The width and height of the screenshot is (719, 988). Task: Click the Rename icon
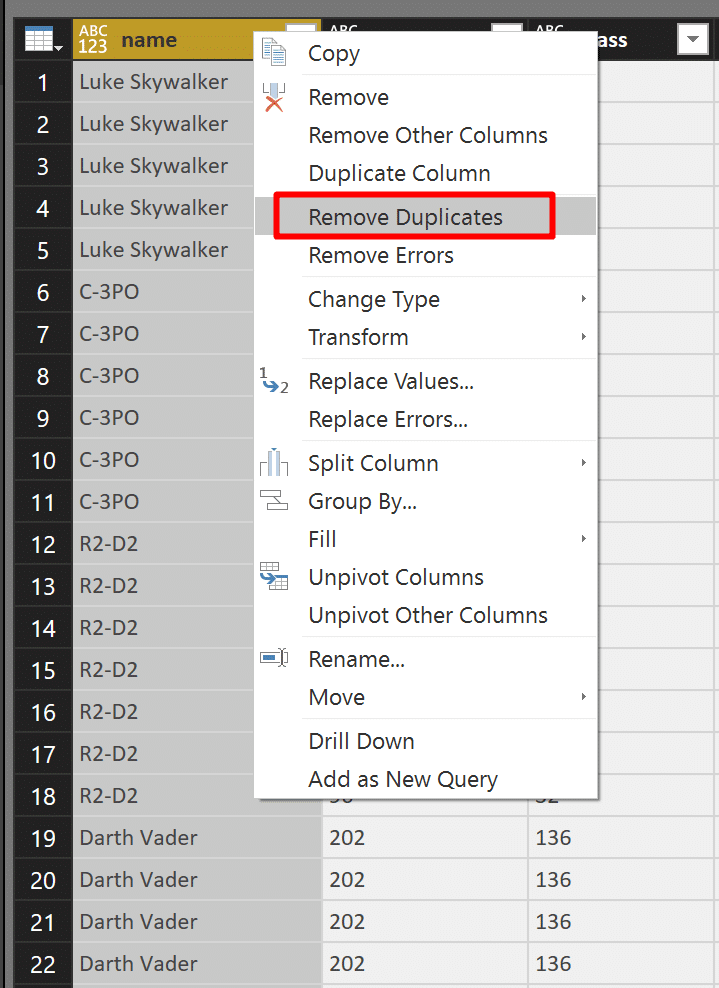(274, 658)
